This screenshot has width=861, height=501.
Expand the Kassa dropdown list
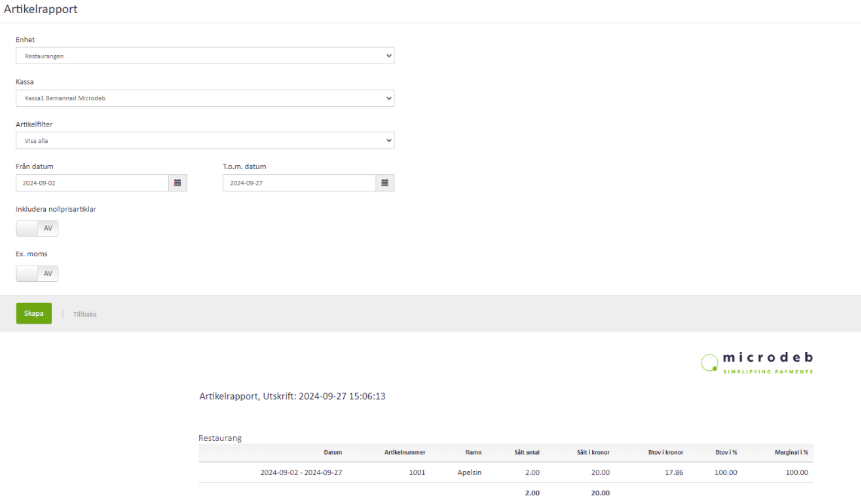205,98
